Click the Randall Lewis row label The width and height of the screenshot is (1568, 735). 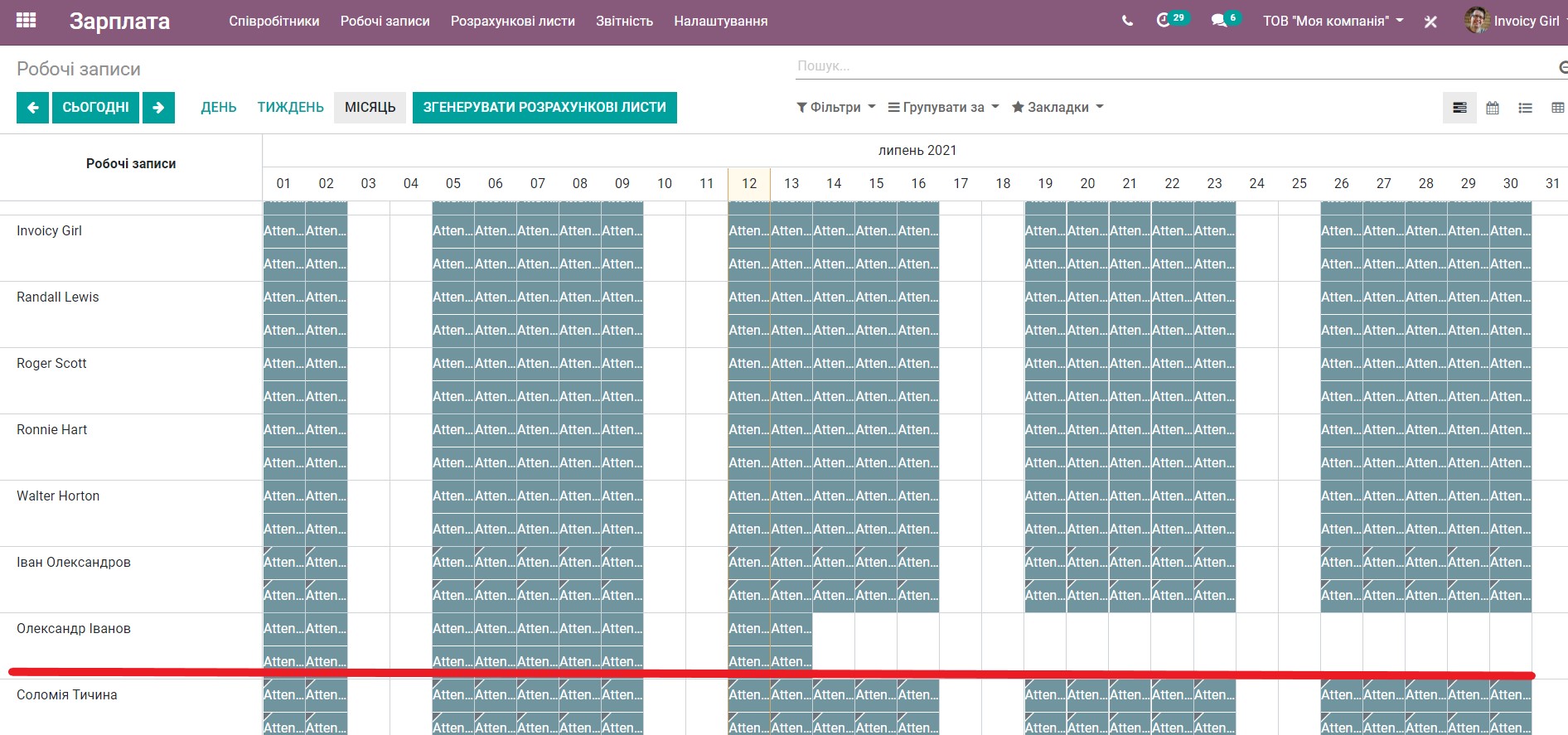coord(57,297)
